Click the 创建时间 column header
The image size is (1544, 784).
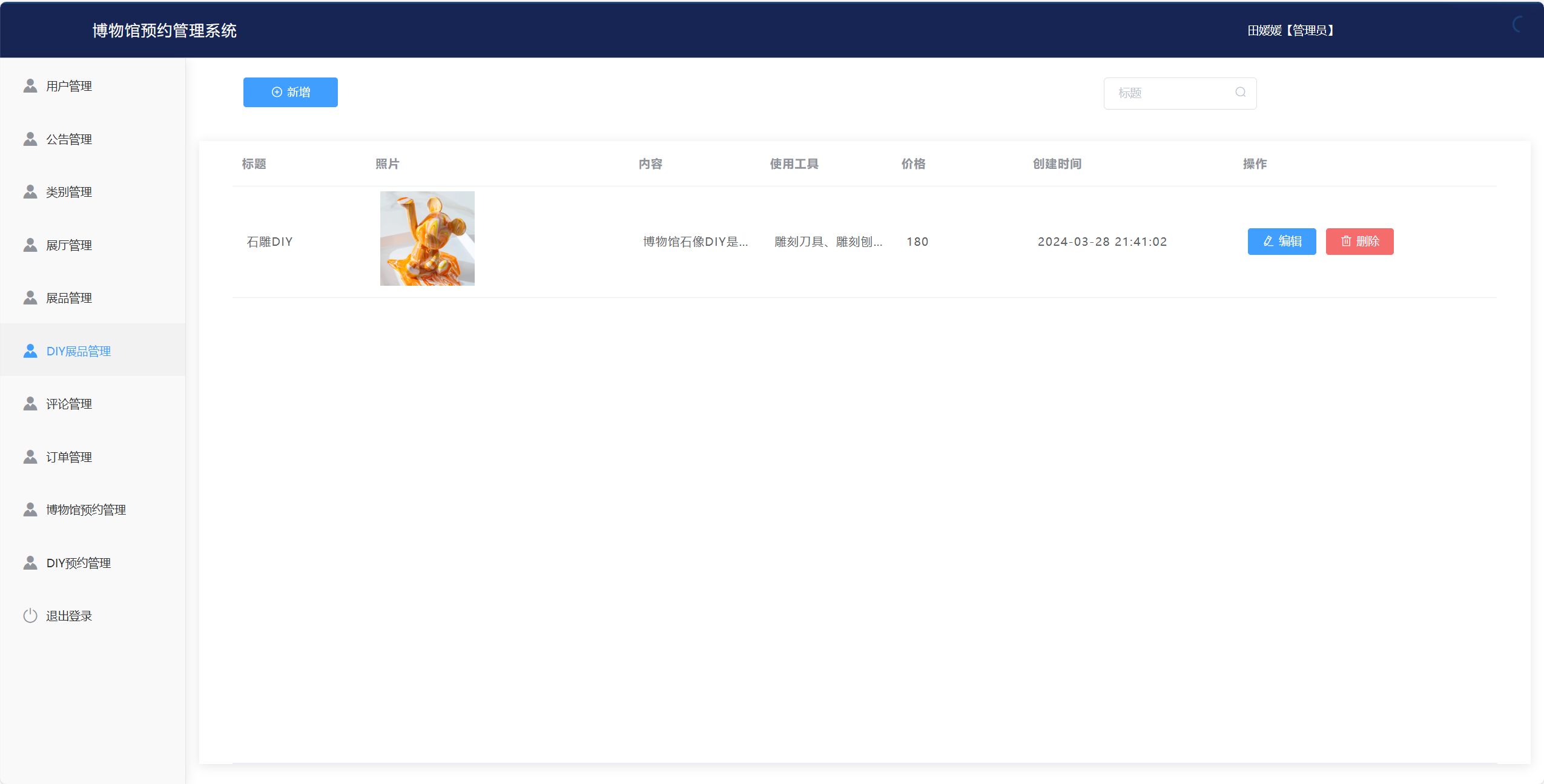point(1057,164)
